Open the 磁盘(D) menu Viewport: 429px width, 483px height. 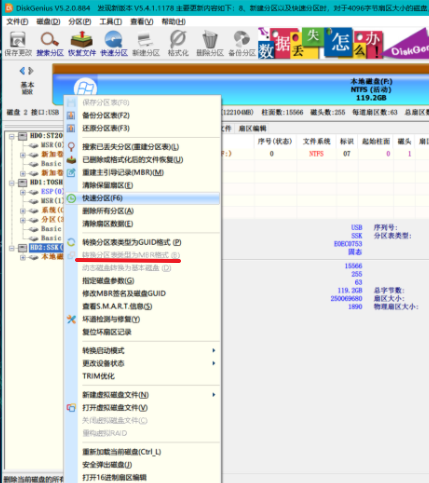pyautogui.click(x=48, y=22)
